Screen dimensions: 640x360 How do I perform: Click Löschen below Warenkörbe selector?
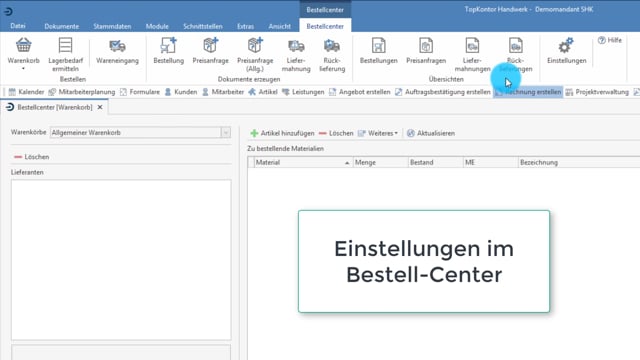(31, 157)
